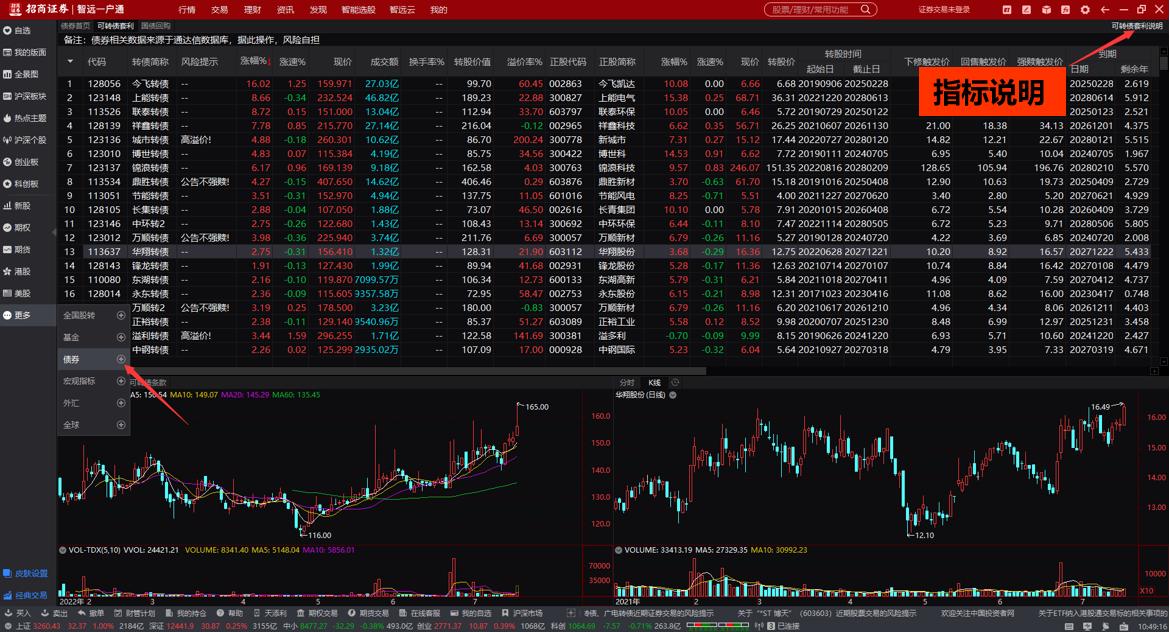Click the 买入 buy icon in bottom toolbar
The height and width of the screenshot is (632, 1170).
(18, 613)
